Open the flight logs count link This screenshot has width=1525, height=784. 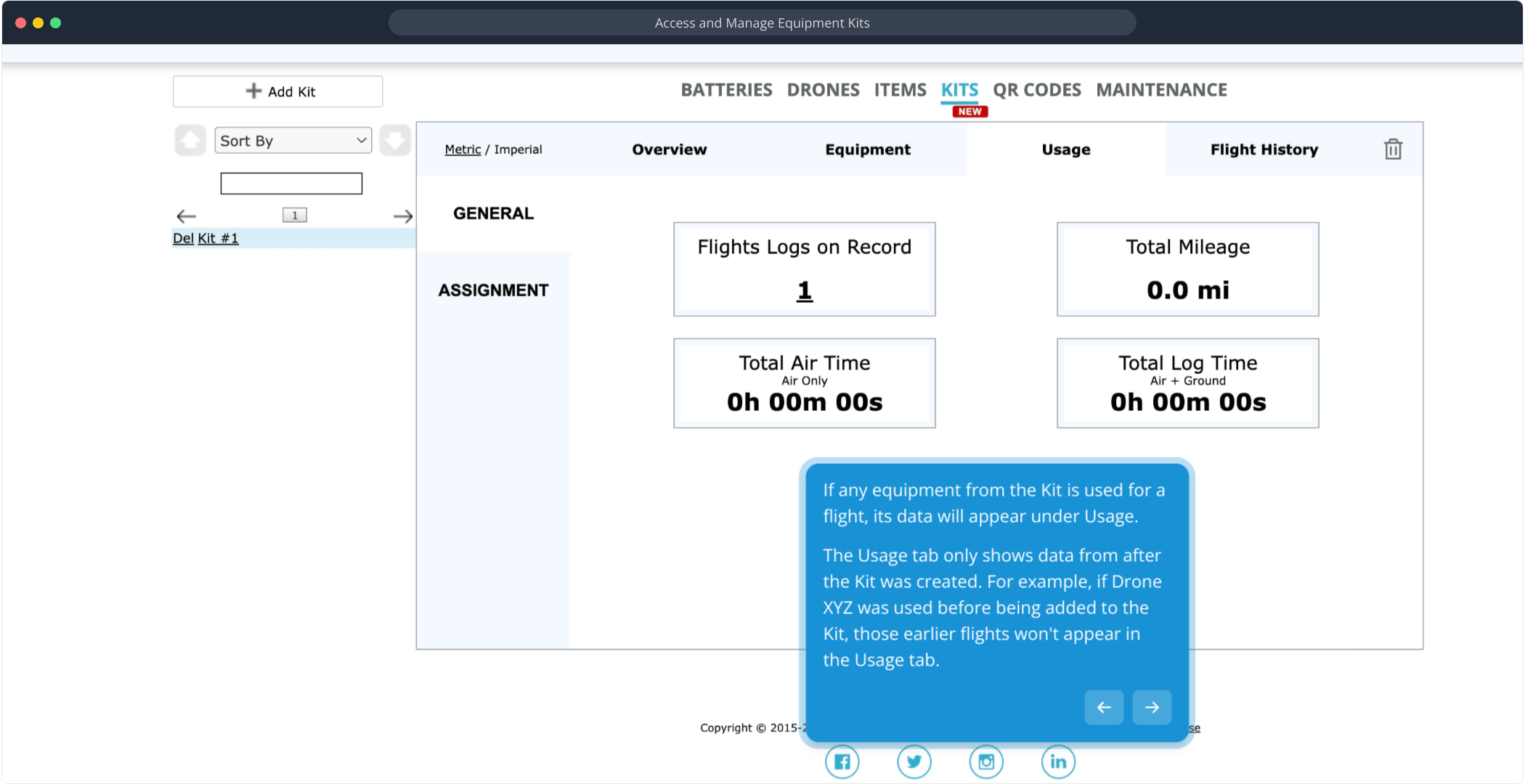804,290
